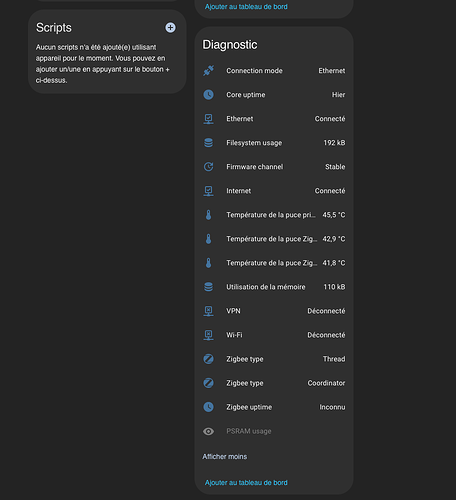Open Utilisation de la mémoire entity
The width and height of the screenshot is (456, 500).
[274, 287]
